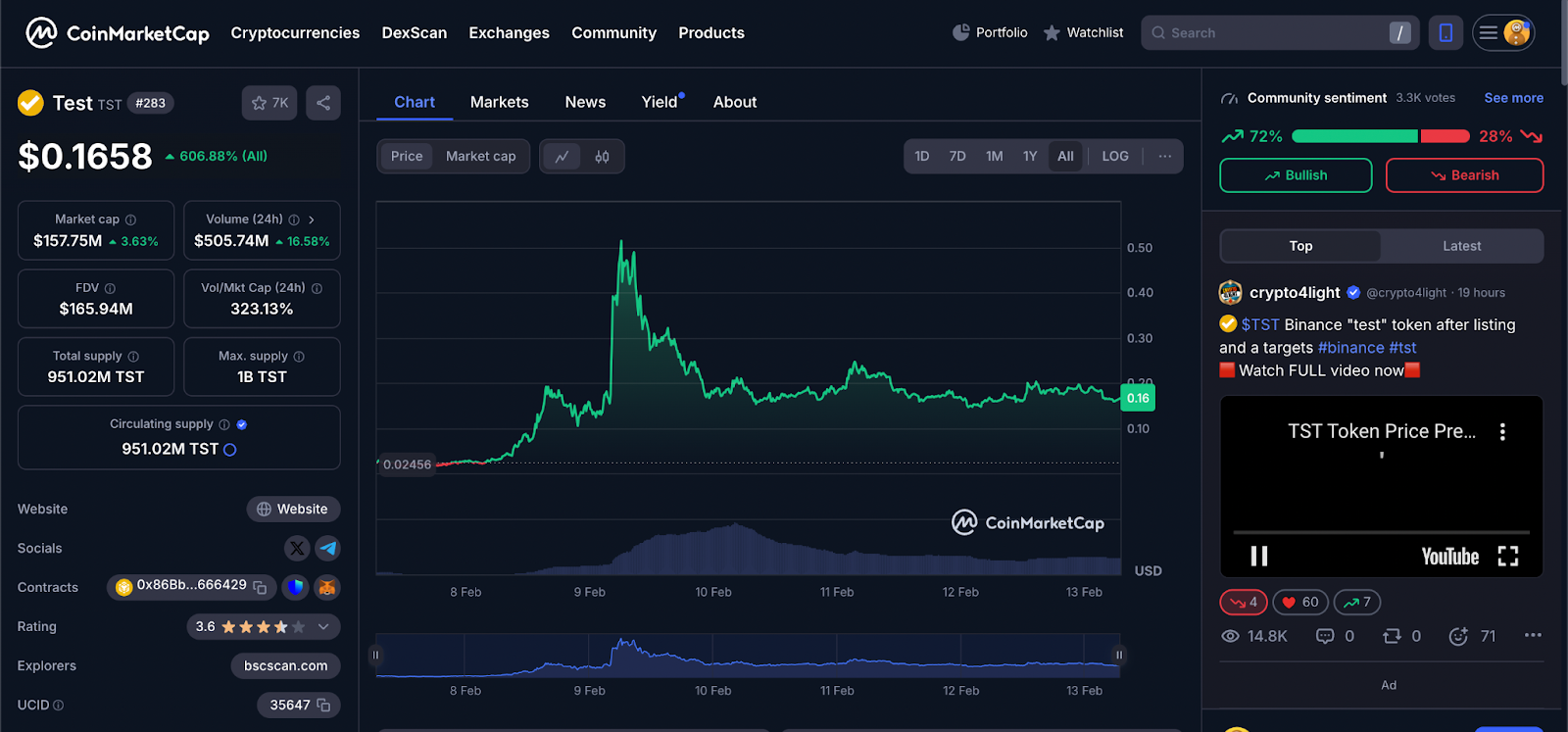
Task: Select the All time range
Action: click(x=1065, y=156)
